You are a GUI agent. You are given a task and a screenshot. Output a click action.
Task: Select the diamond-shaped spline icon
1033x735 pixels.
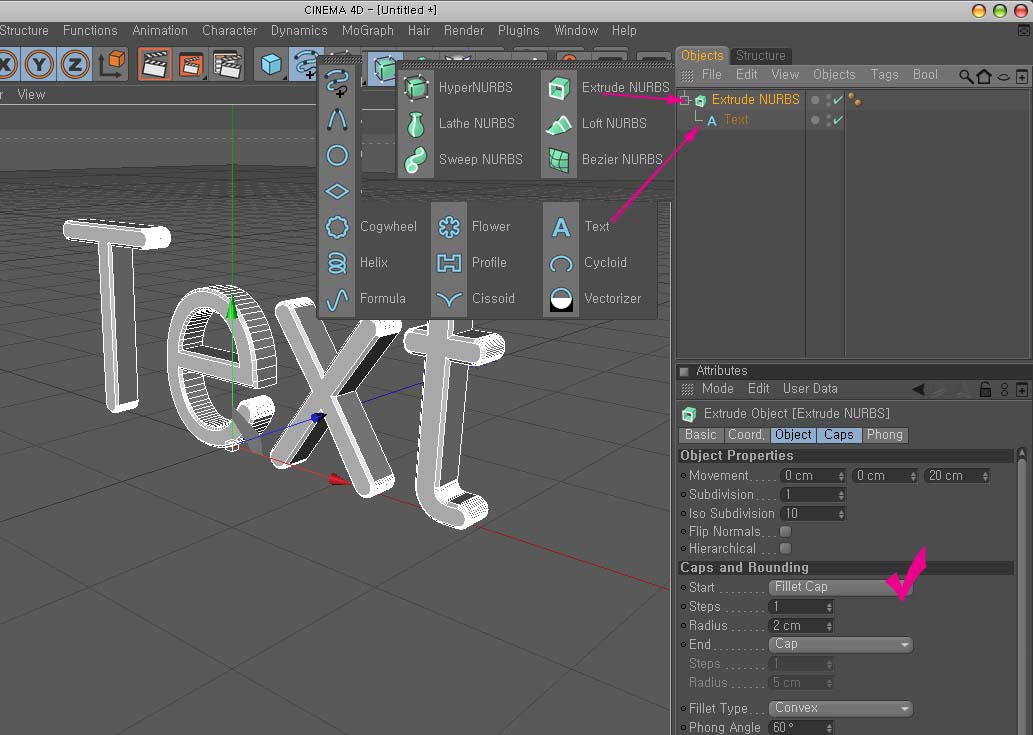pyautogui.click(x=337, y=192)
